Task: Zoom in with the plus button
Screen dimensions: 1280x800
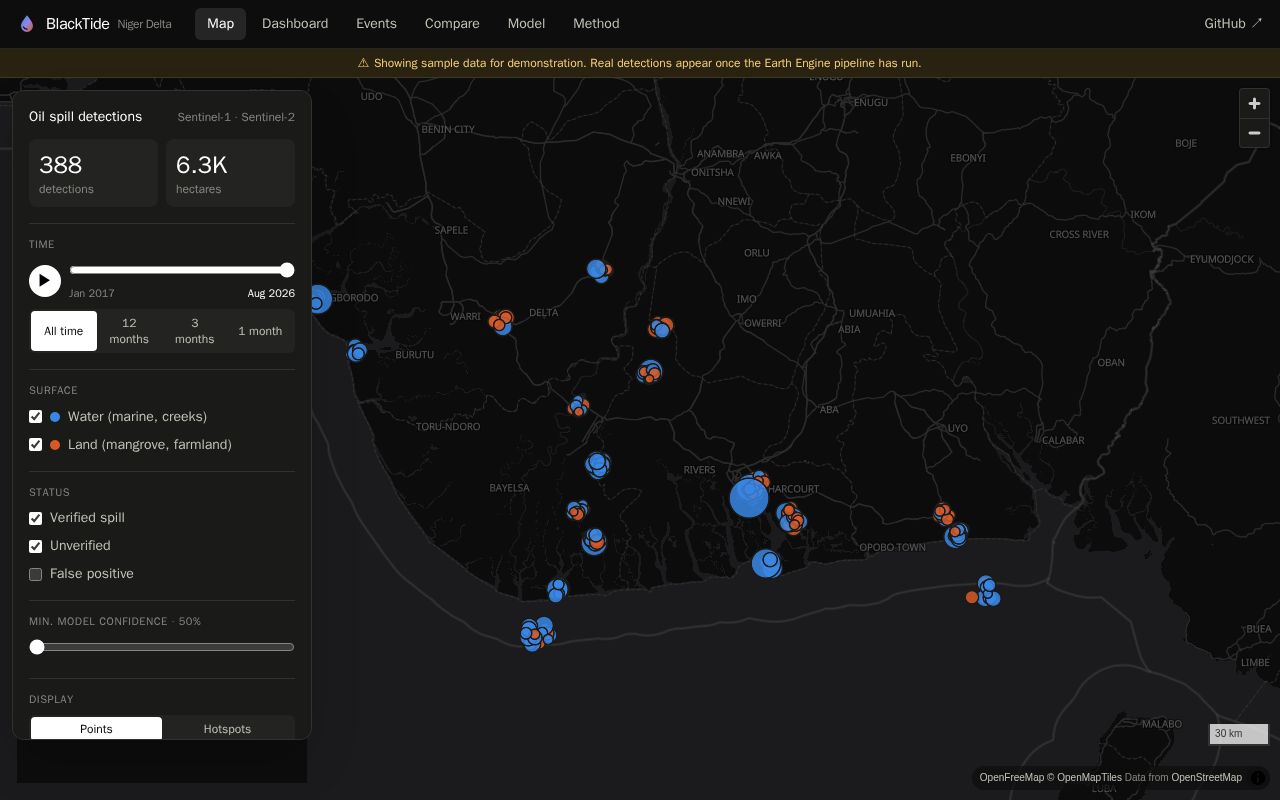Action: pos(1254,104)
